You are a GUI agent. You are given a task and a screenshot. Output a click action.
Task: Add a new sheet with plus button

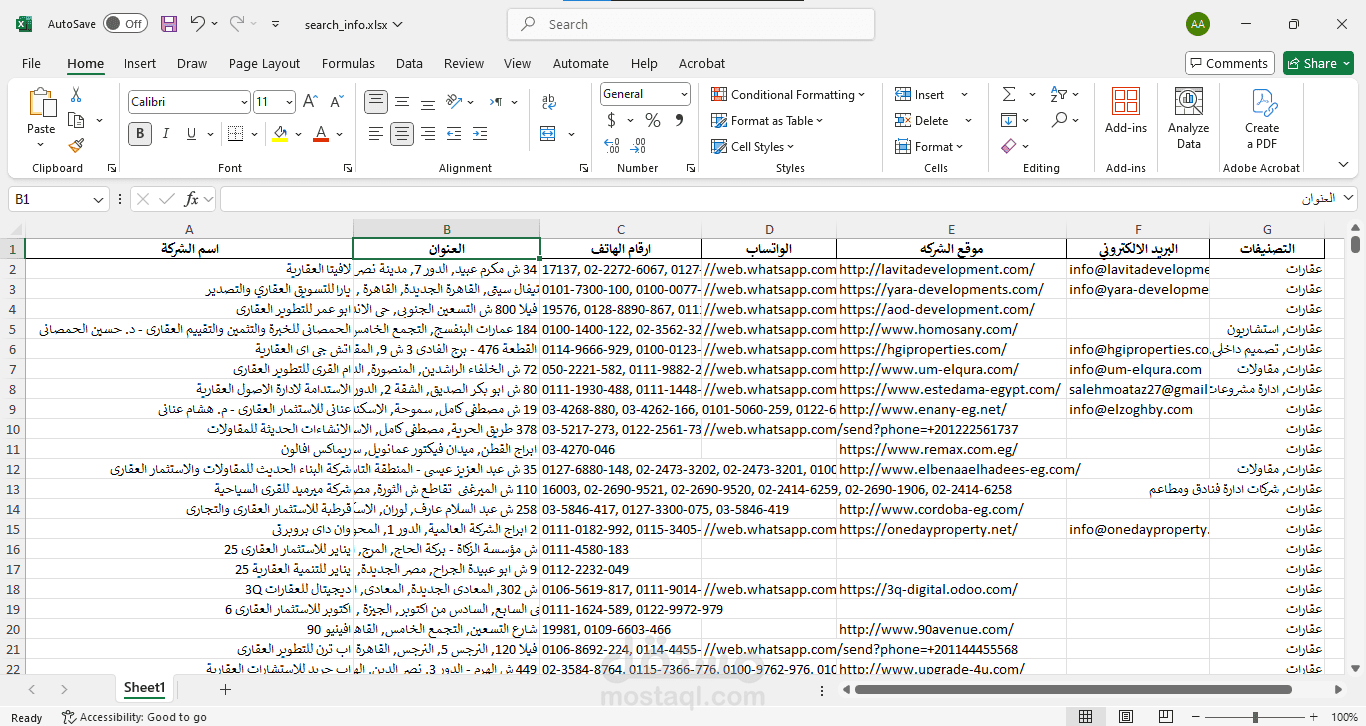point(225,689)
